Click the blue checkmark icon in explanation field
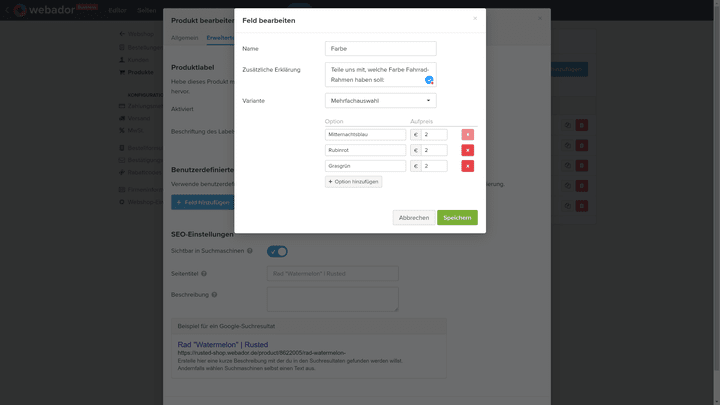The image size is (720, 405). click(x=429, y=80)
